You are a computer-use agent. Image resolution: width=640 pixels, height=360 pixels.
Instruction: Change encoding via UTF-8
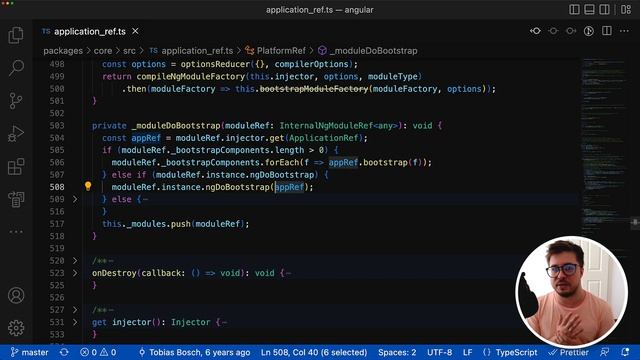click(x=440, y=352)
